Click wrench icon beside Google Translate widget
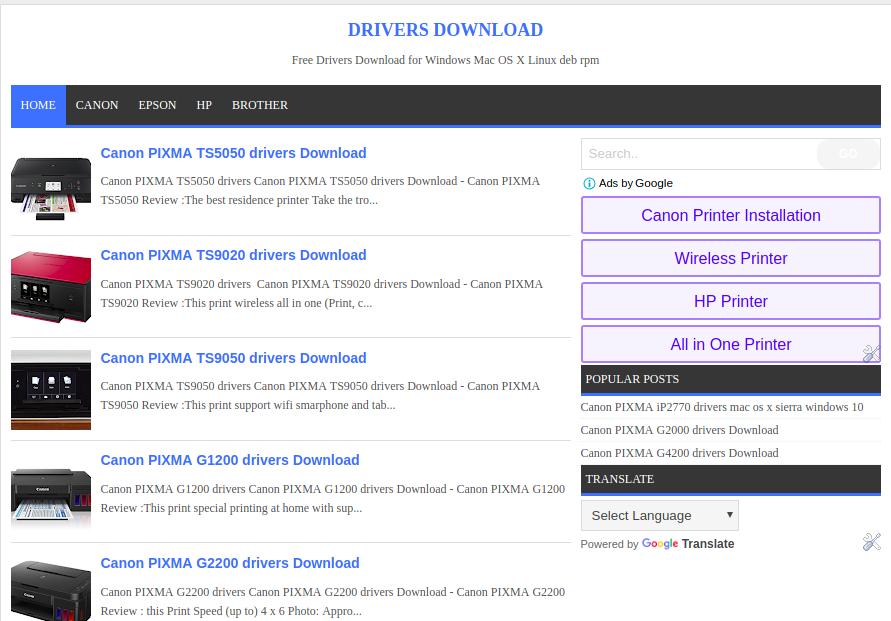The width and height of the screenshot is (891, 621). coord(871,542)
